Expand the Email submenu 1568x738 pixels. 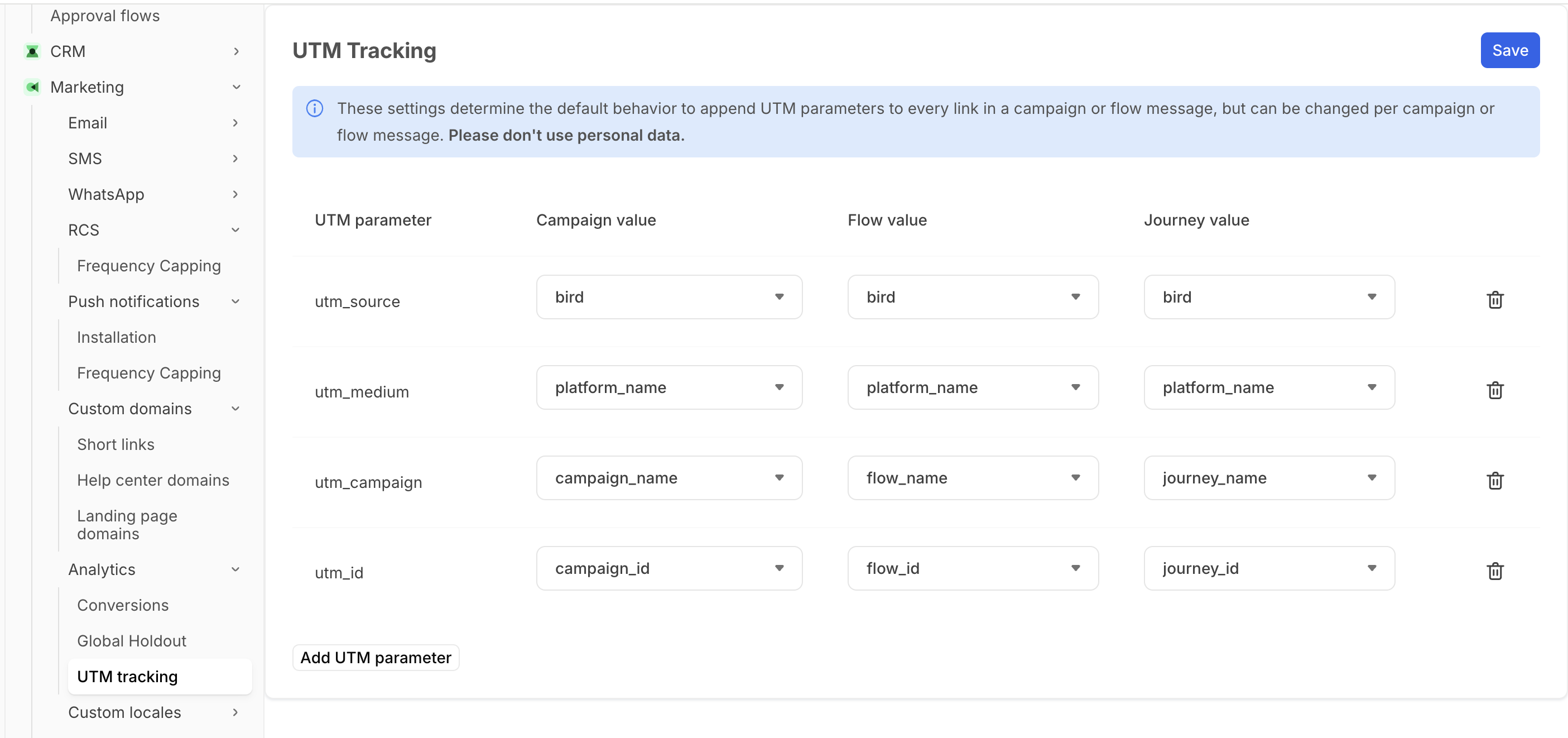[x=235, y=123]
